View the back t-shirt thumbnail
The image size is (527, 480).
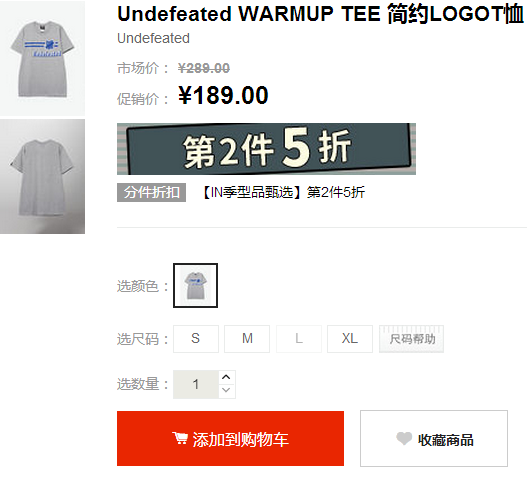(x=42, y=176)
